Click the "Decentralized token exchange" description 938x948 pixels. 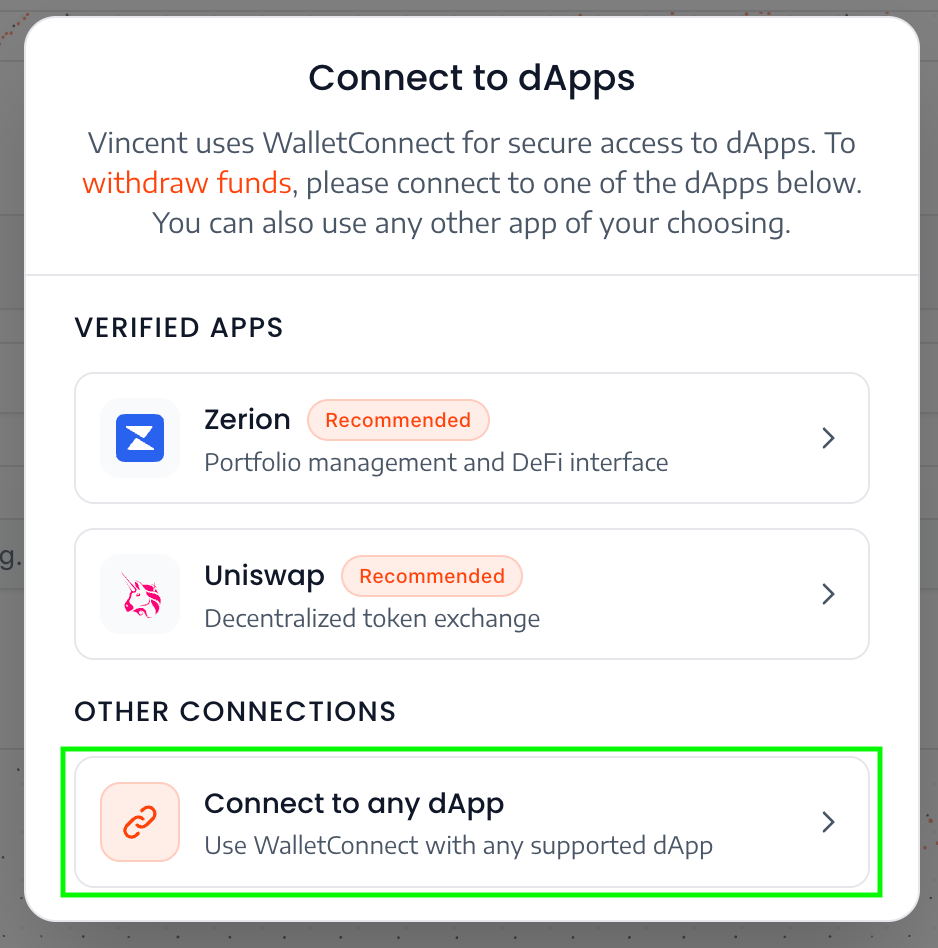click(372, 618)
